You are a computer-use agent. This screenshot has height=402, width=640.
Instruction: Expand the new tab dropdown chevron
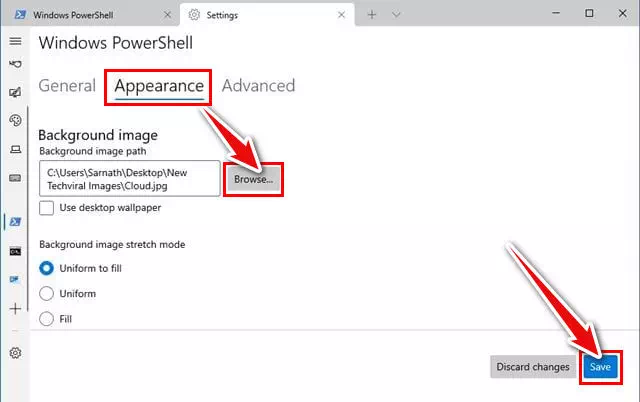point(396,15)
